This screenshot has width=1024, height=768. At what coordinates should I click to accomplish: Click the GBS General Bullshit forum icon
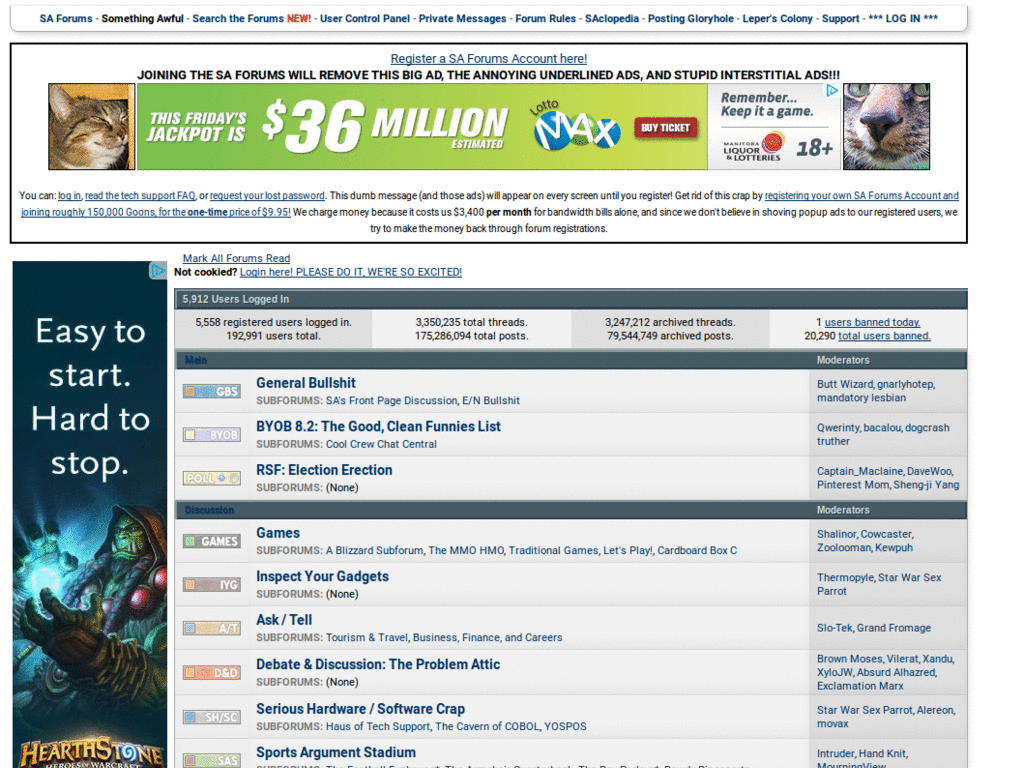click(211, 391)
